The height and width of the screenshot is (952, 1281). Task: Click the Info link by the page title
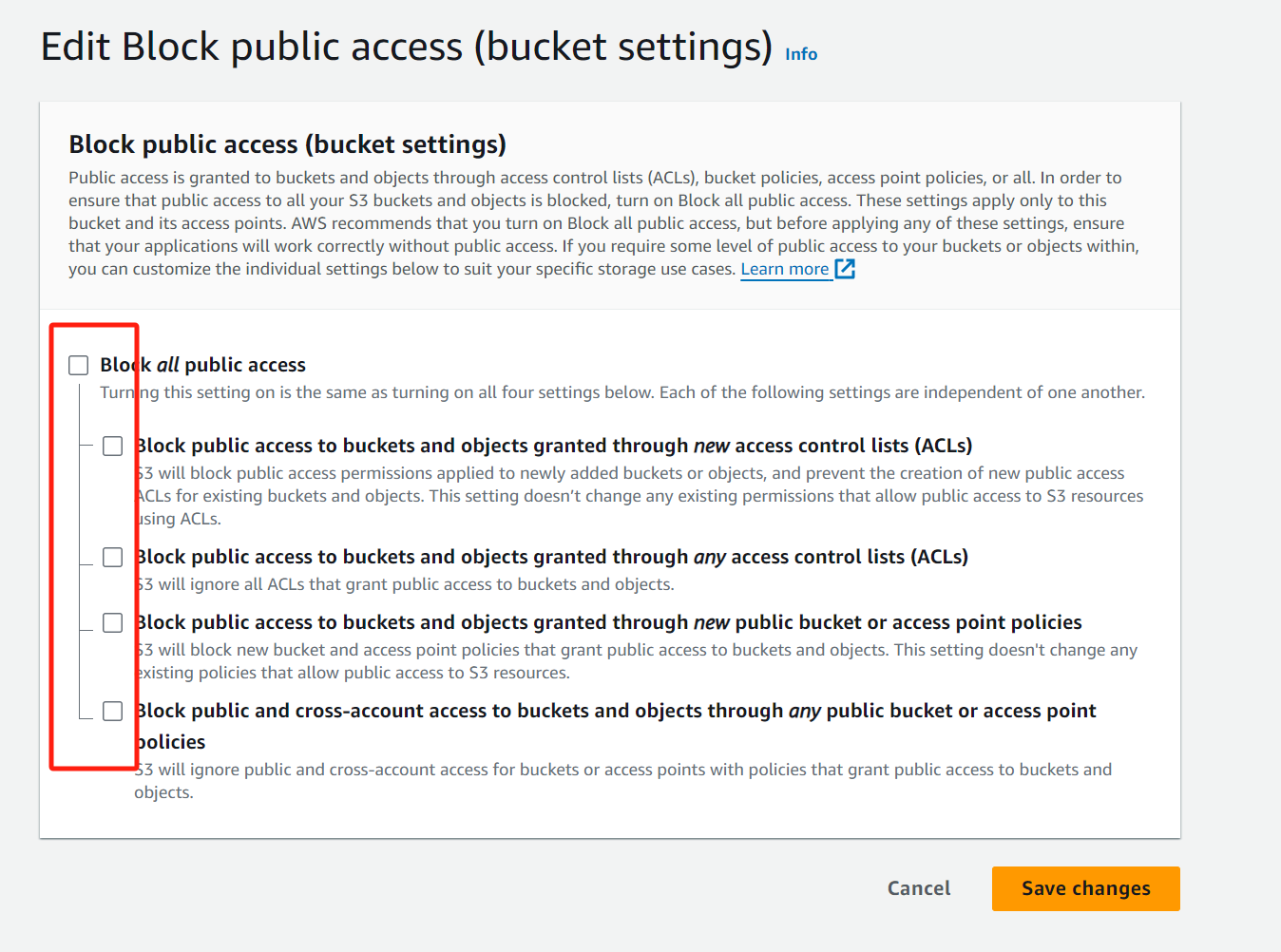click(800, 54)
